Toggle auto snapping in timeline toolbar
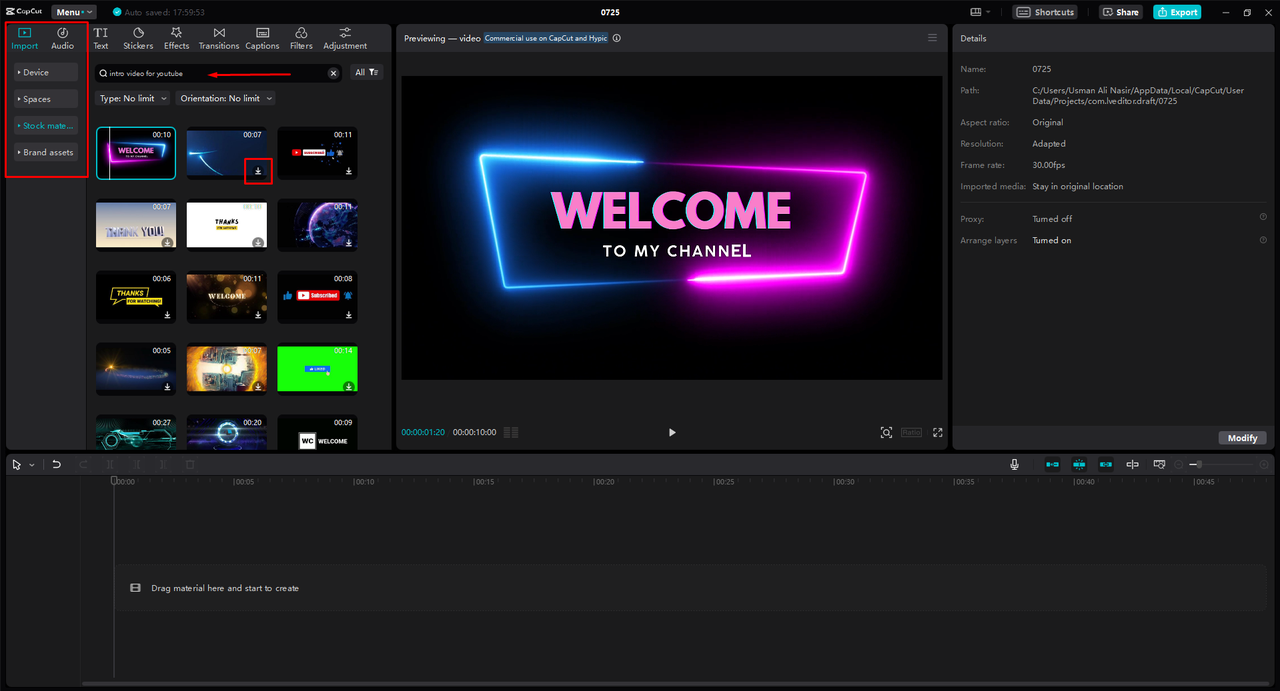The width and height of the screenshot is (1280, 691). (1079, 464)
